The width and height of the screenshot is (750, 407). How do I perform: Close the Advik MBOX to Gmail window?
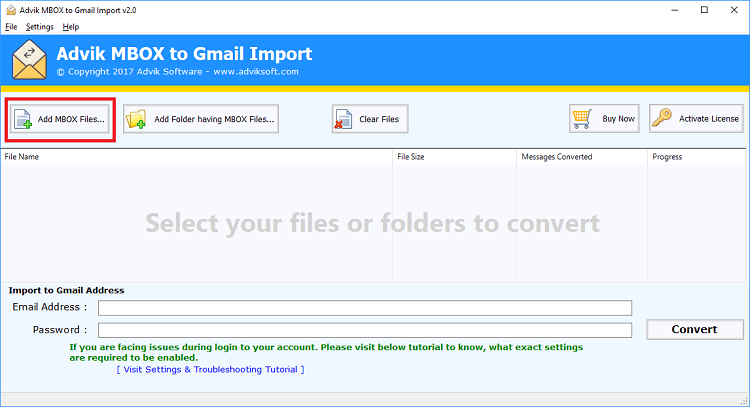click(734, 10)
